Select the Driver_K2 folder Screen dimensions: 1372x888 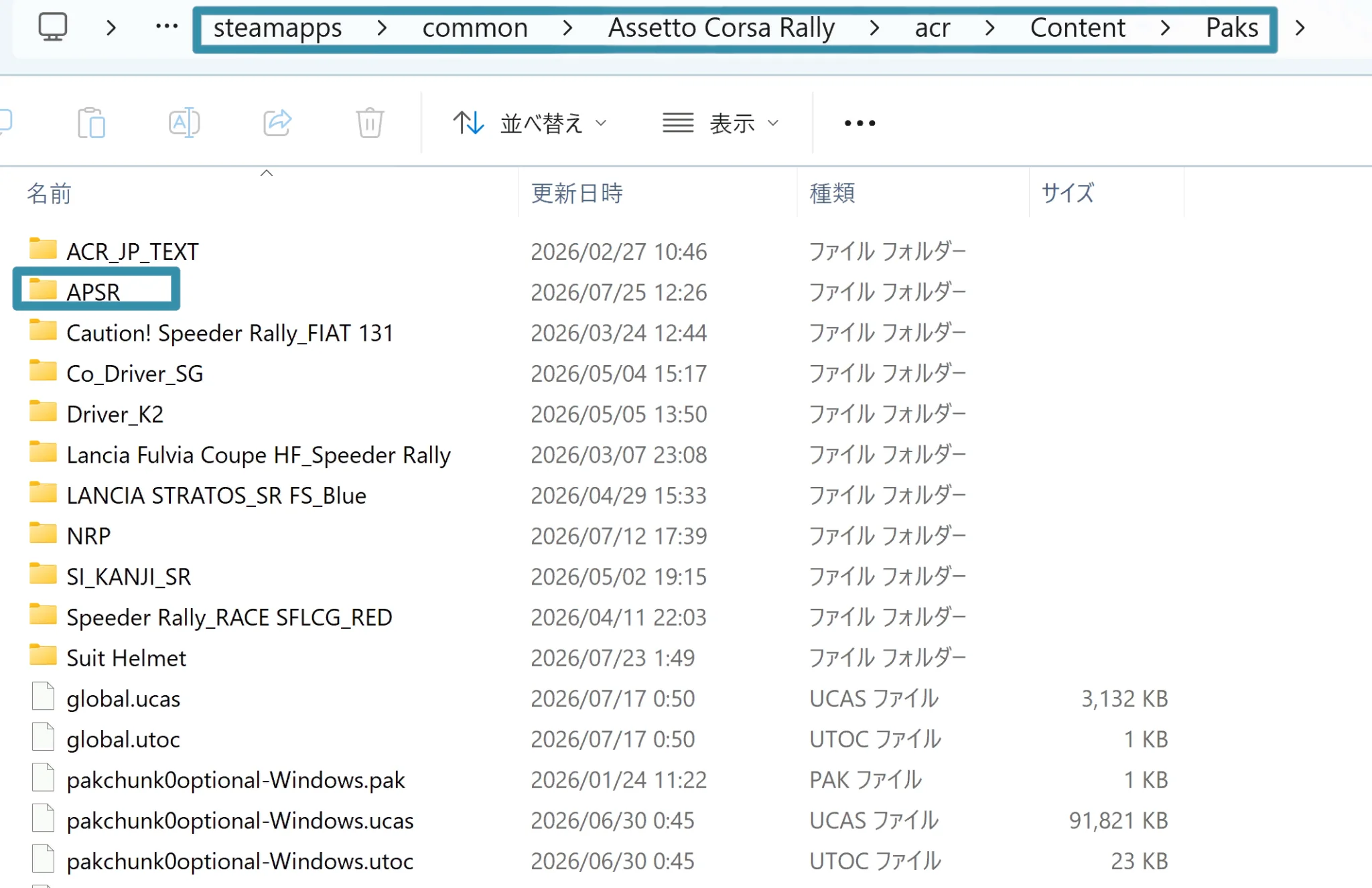click(115, 415)
